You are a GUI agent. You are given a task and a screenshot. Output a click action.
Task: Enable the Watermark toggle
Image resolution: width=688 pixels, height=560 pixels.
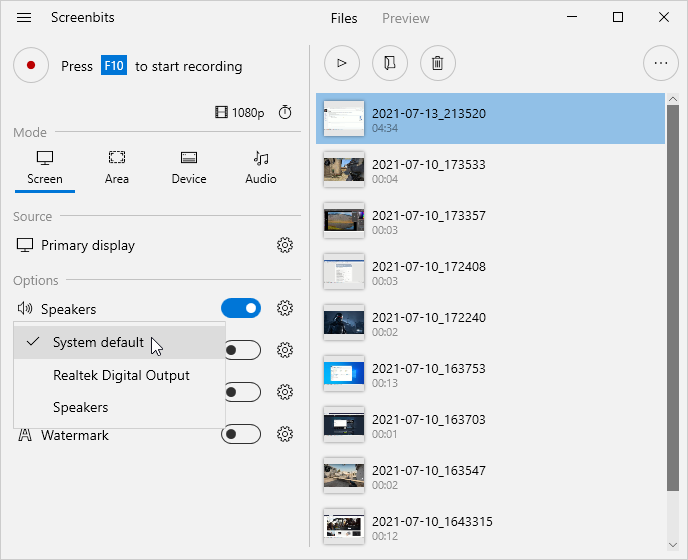tap(241, 434)
